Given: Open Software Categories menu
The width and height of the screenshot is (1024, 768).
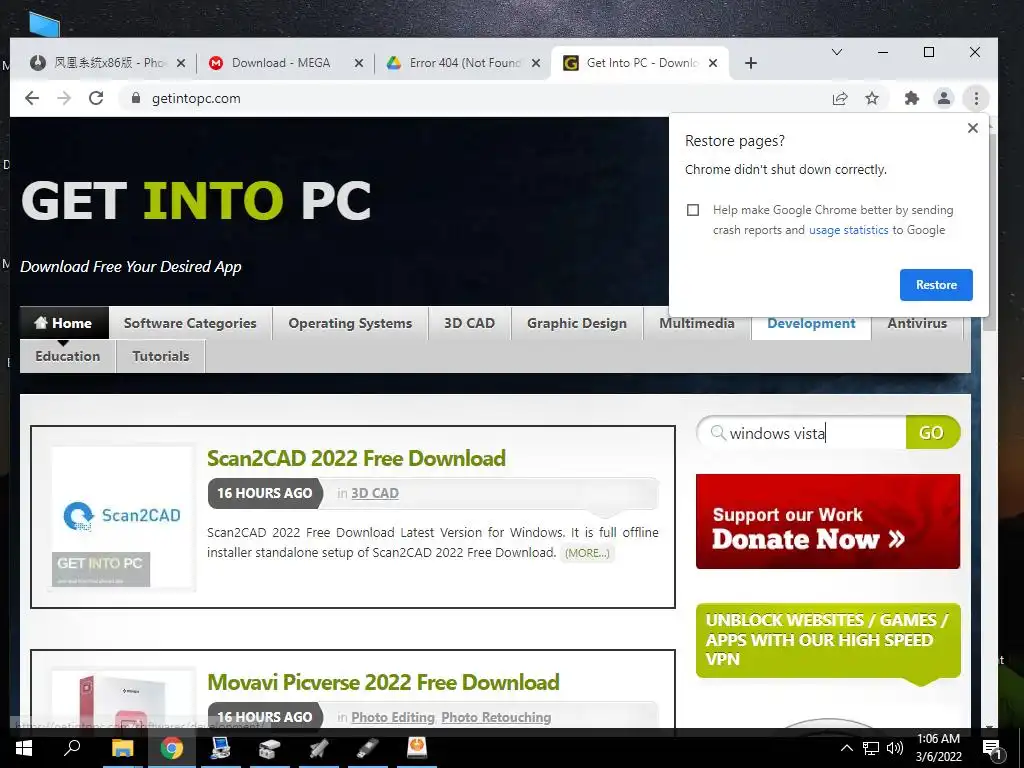Looking at the screenshot, I should point(190,323).
